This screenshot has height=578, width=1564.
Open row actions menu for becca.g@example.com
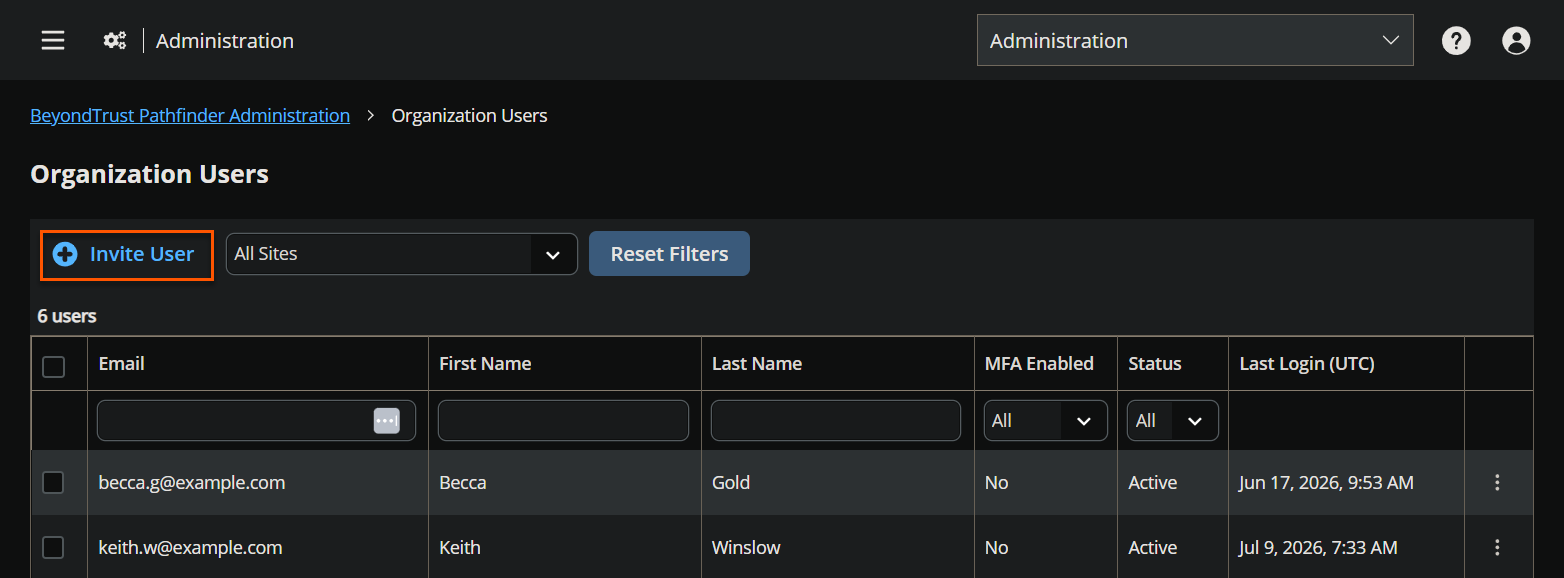pos(1497,483)
